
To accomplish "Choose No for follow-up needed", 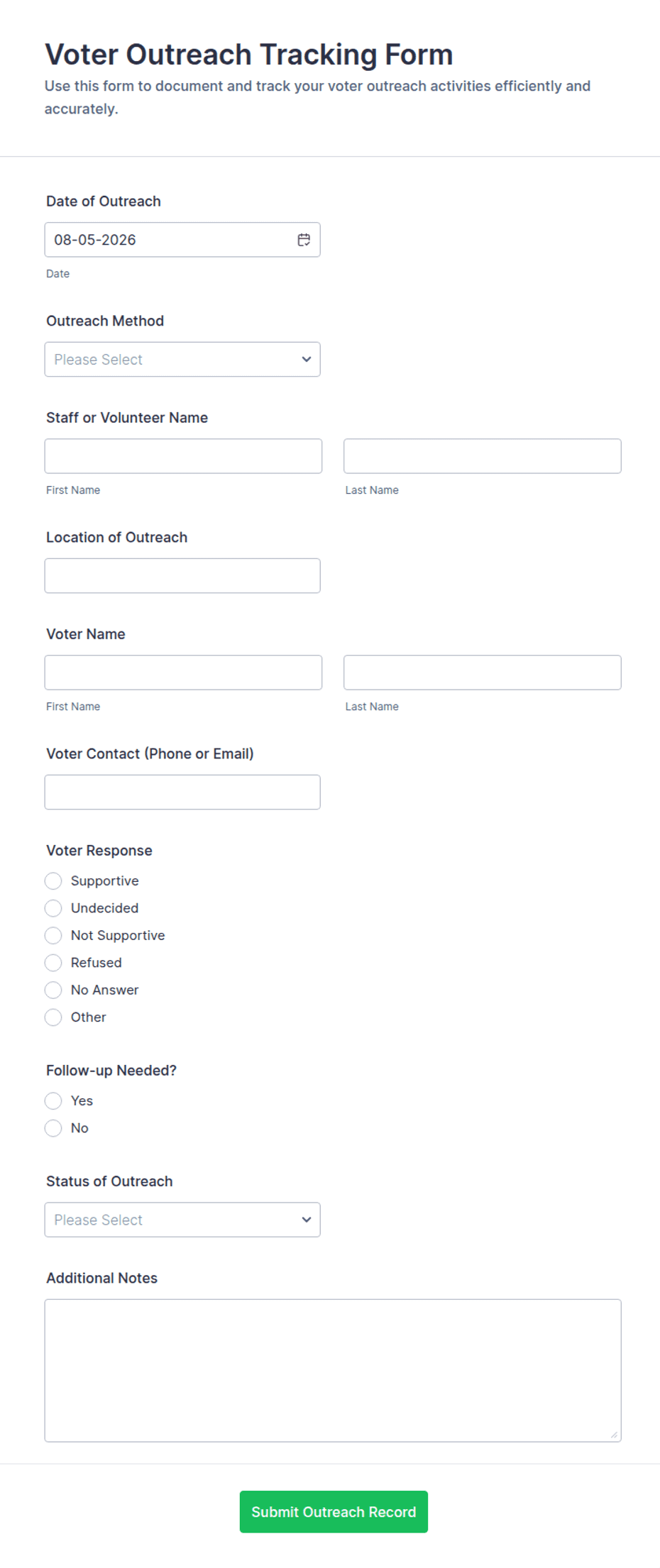I will click(x=53, y=1128).
